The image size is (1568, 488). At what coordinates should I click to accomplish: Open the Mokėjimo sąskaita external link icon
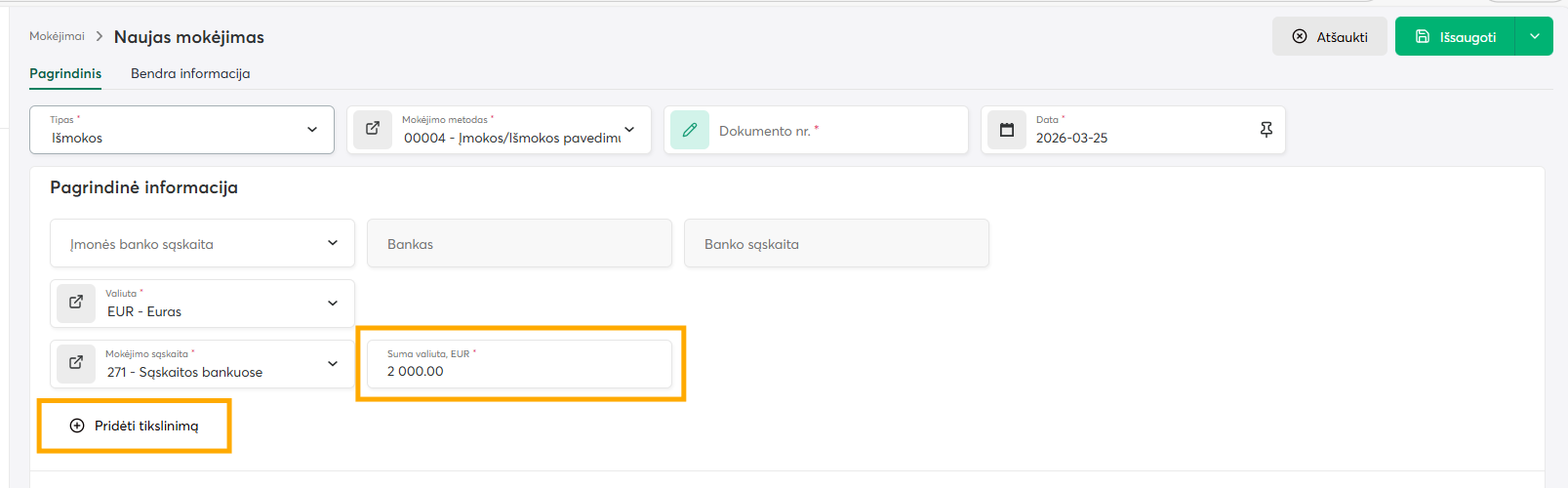[76, 363]
